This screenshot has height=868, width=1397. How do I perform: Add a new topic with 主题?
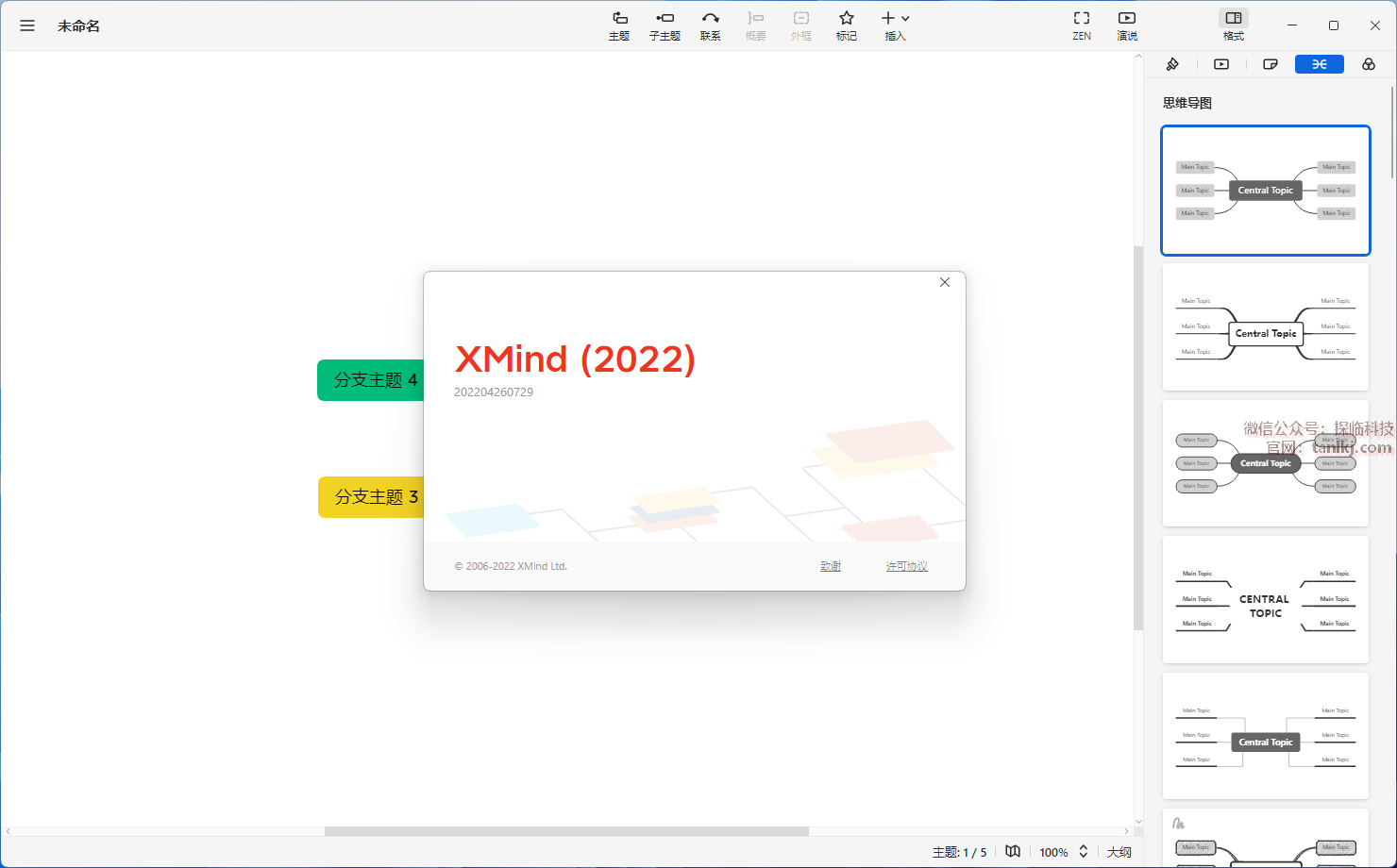pyautogui.click(x=619, y=25)
